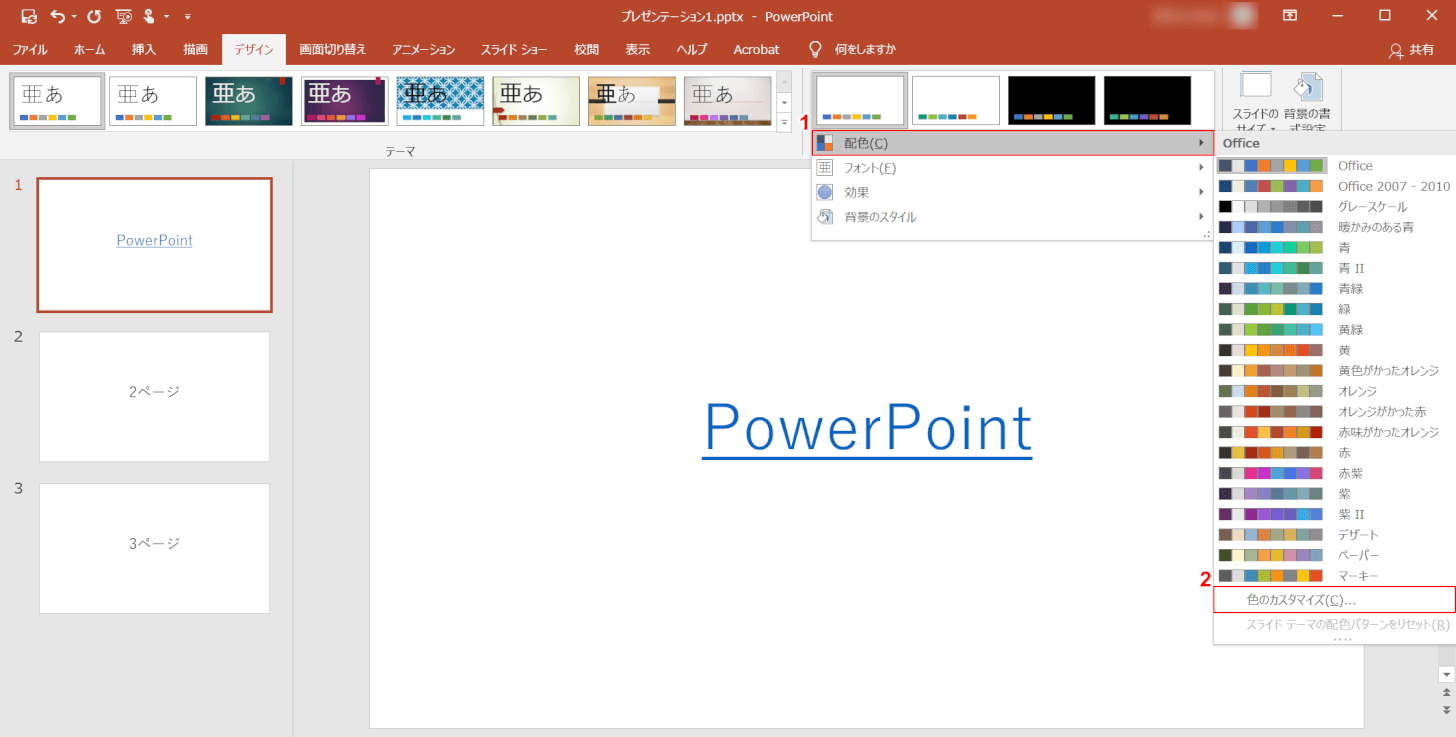Screen dimensions: 1456x737
Task: Choose the 黄緑 color scheme
Action: click(x=1334, y=330)
